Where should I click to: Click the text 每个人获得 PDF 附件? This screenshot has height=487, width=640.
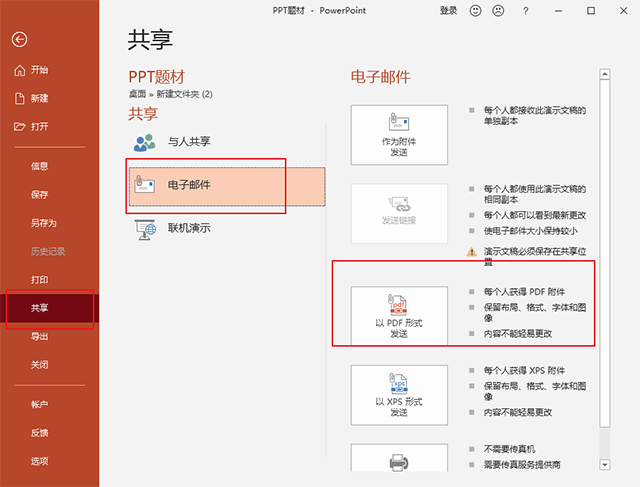pyautogui.click(x=524, y=292)
